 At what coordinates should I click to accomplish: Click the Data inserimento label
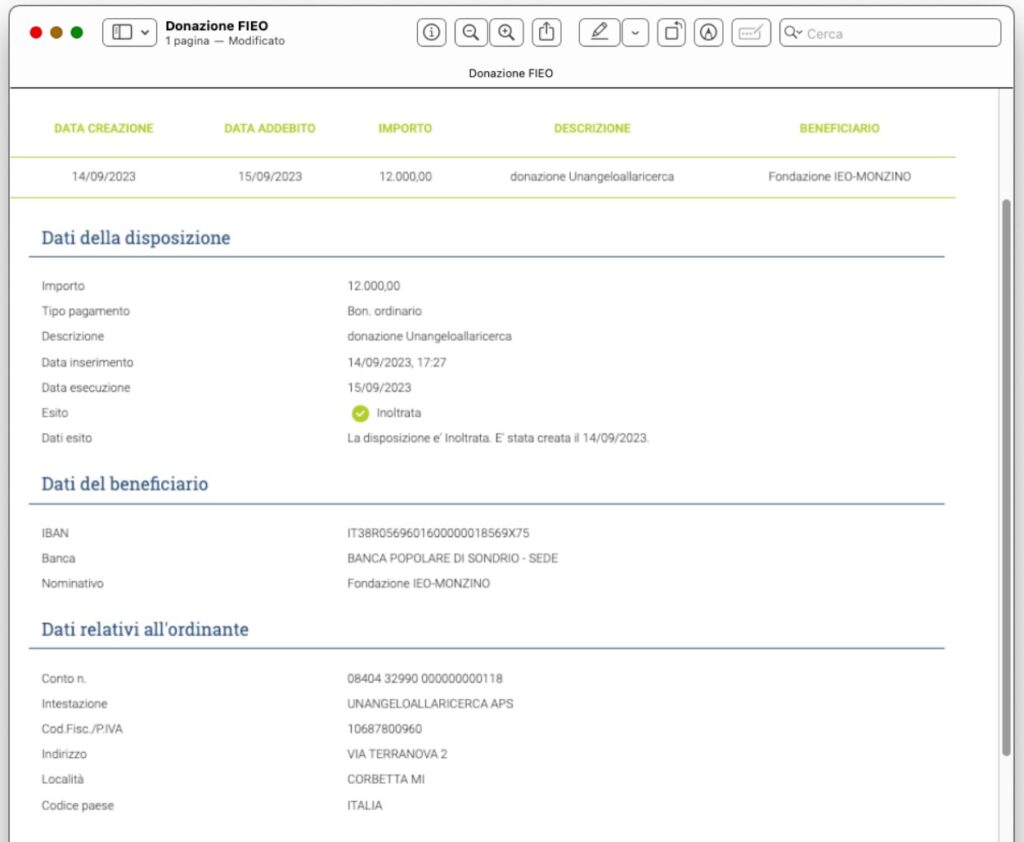click(88, 363)
